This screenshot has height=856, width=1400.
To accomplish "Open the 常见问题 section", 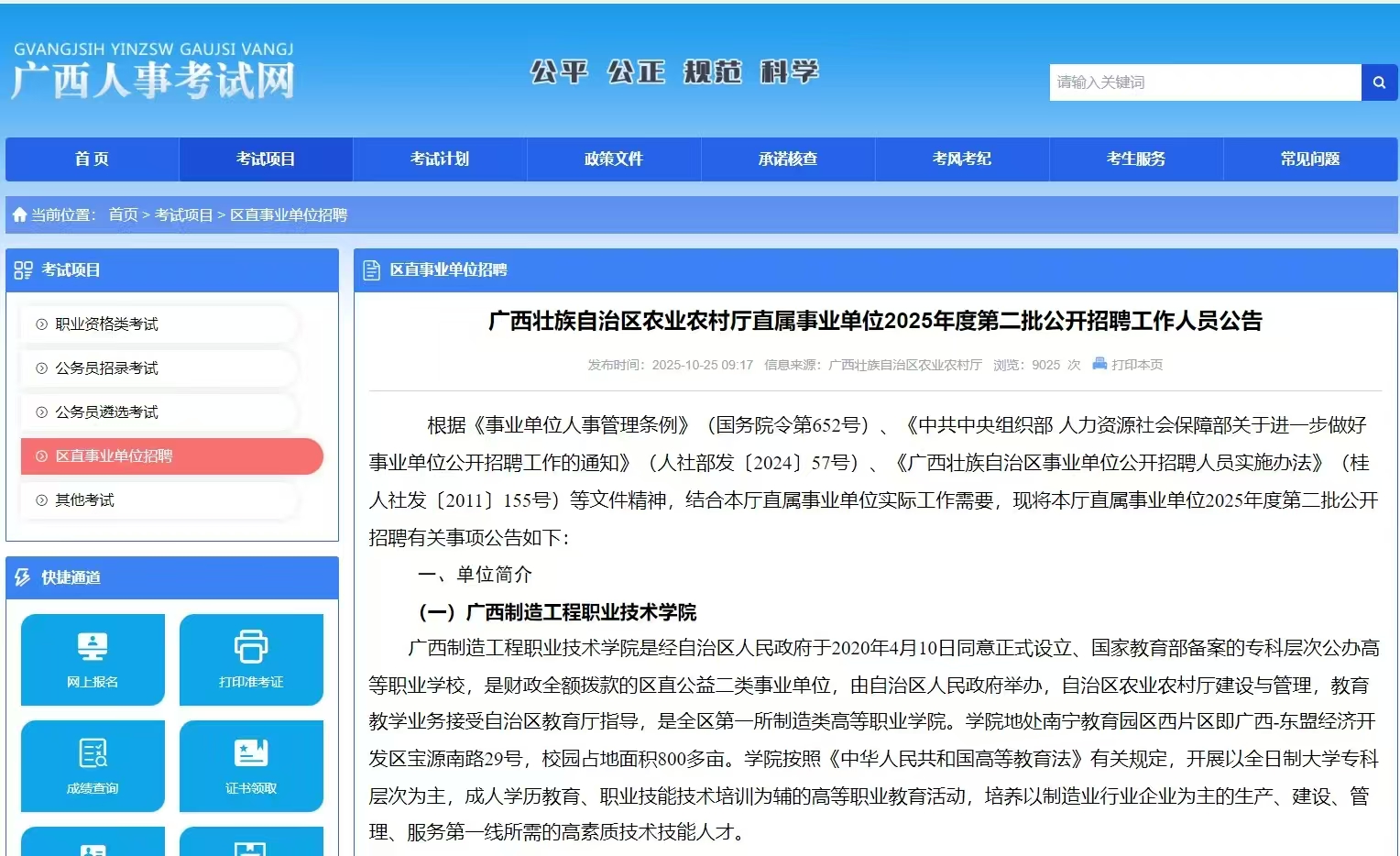I will tap(1310, 159).
